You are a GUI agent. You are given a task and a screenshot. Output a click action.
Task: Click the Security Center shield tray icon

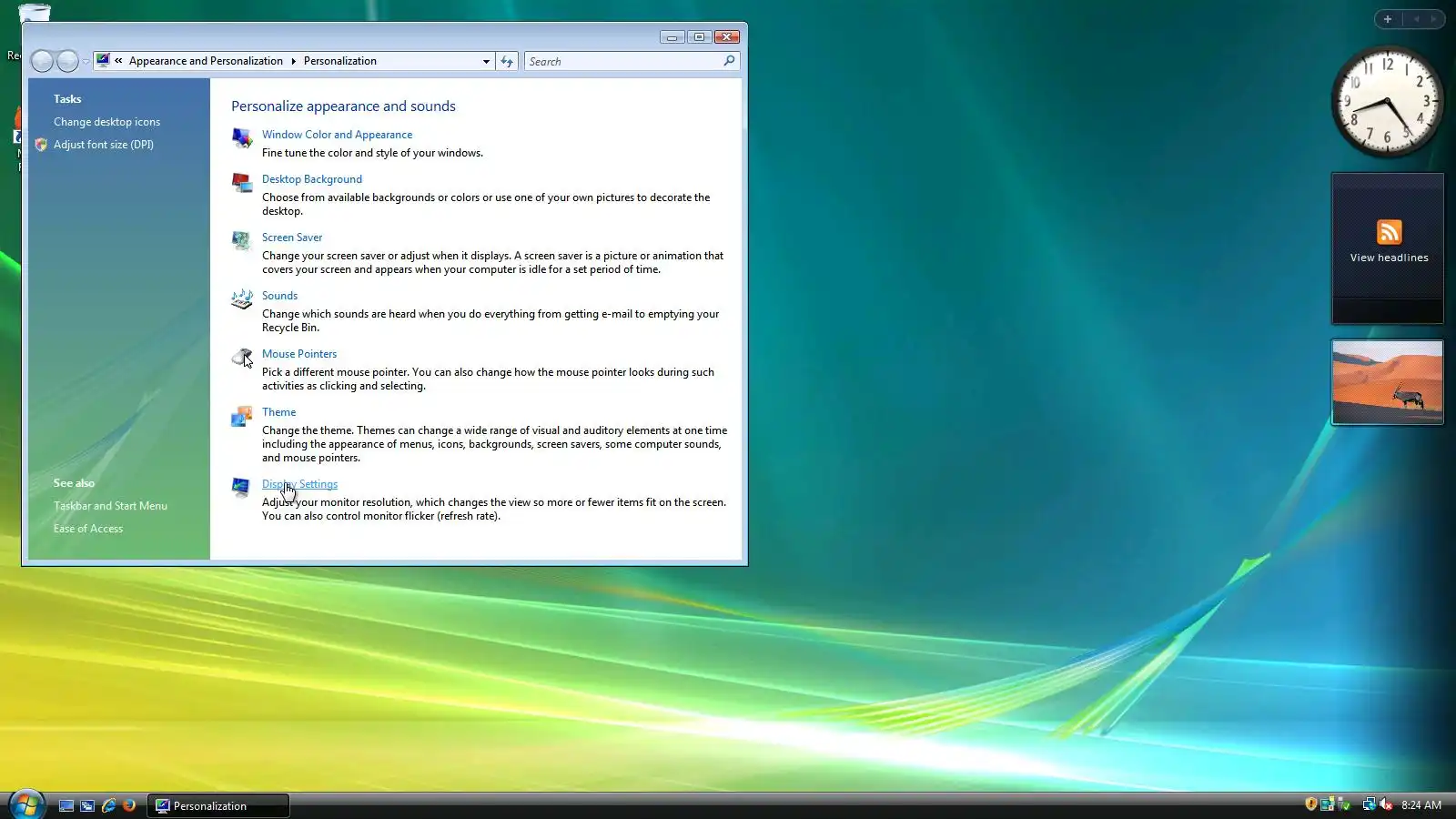pos(1311,804)
